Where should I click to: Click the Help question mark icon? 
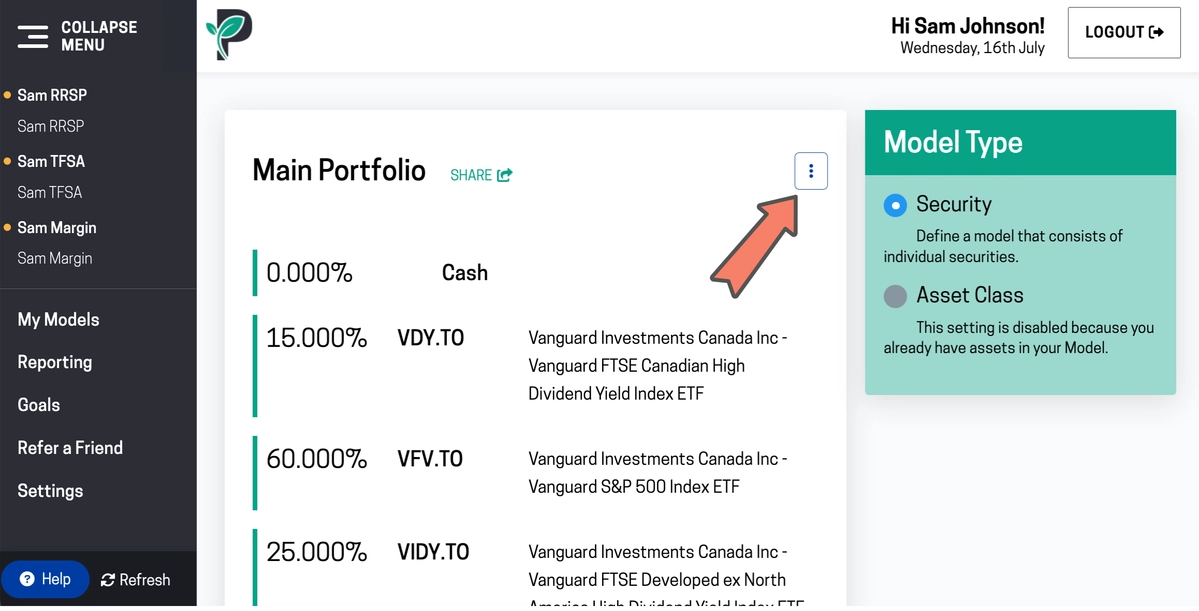coord(27,579)
